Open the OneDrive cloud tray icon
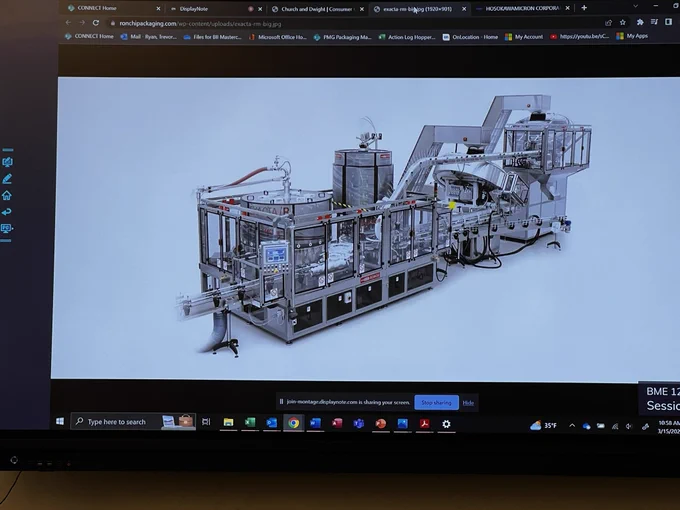 [x=586, y=426]
